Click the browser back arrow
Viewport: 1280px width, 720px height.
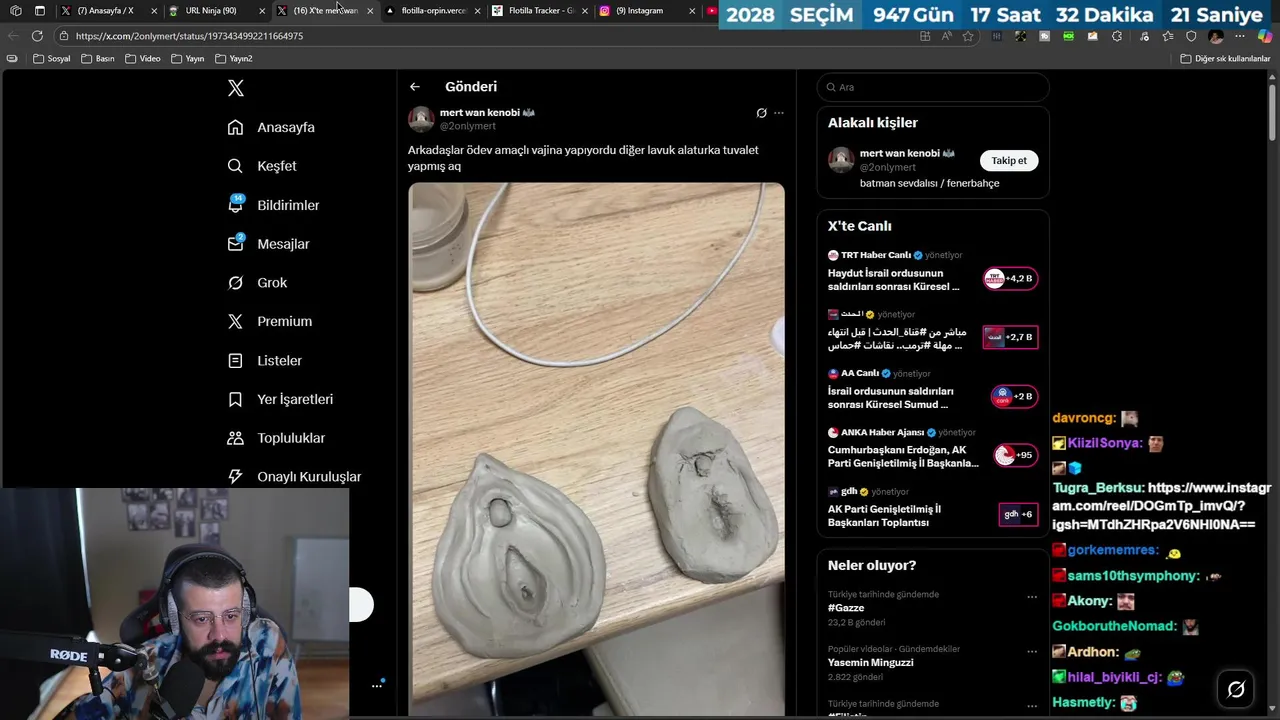[13, 36]
